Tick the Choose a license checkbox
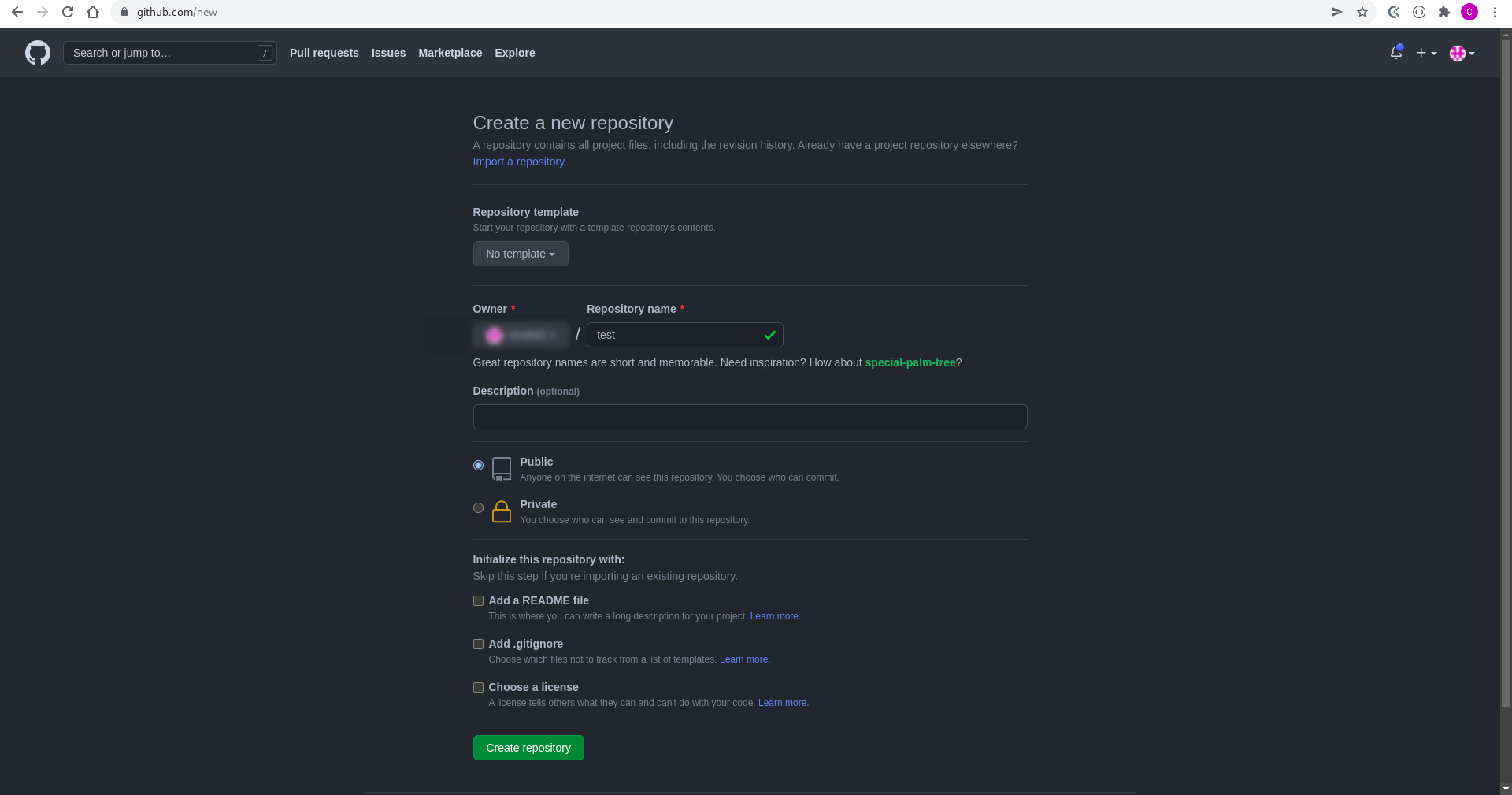Image resolution: width=1512 pixels, height=795 pixels. (478, 688)
